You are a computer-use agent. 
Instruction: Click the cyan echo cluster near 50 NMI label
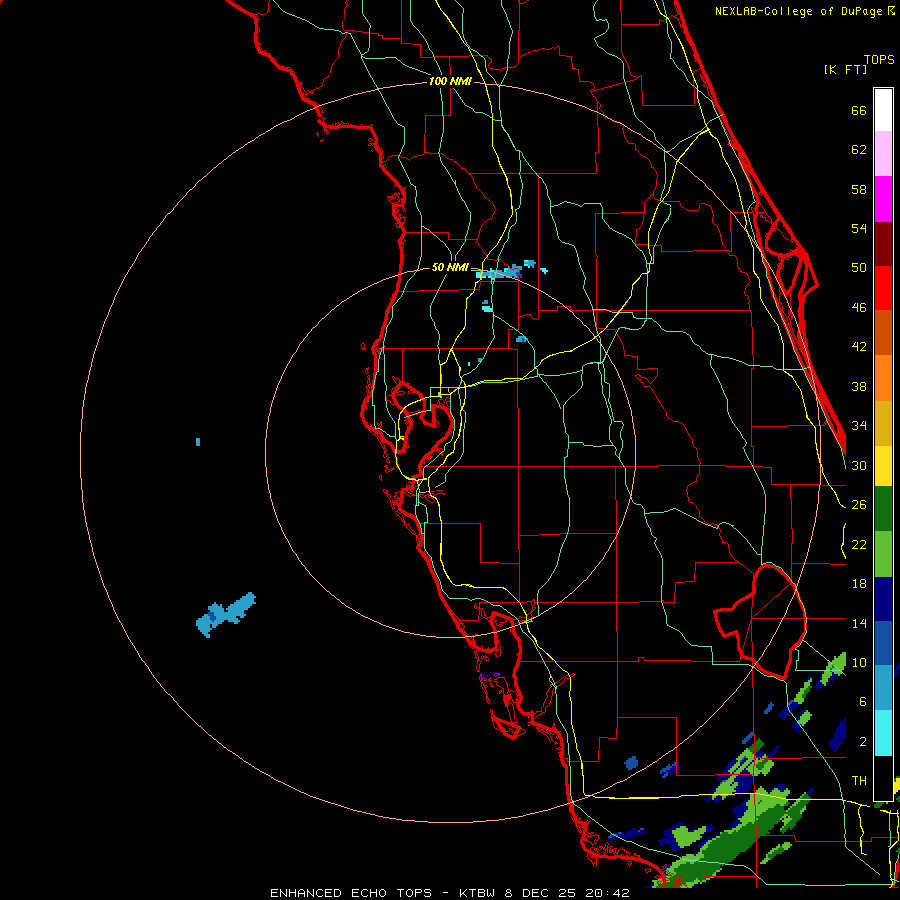point(498,273)
